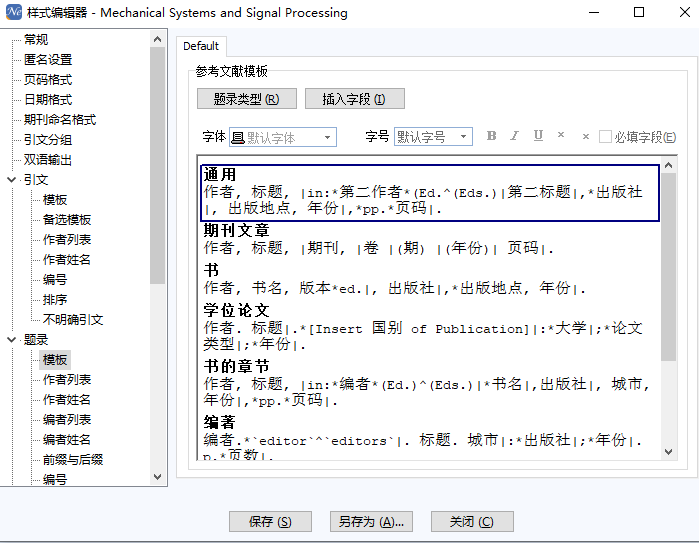The image size is (699, 543).
Task: Open the 字号 font size dropdown
Action: 432,137
